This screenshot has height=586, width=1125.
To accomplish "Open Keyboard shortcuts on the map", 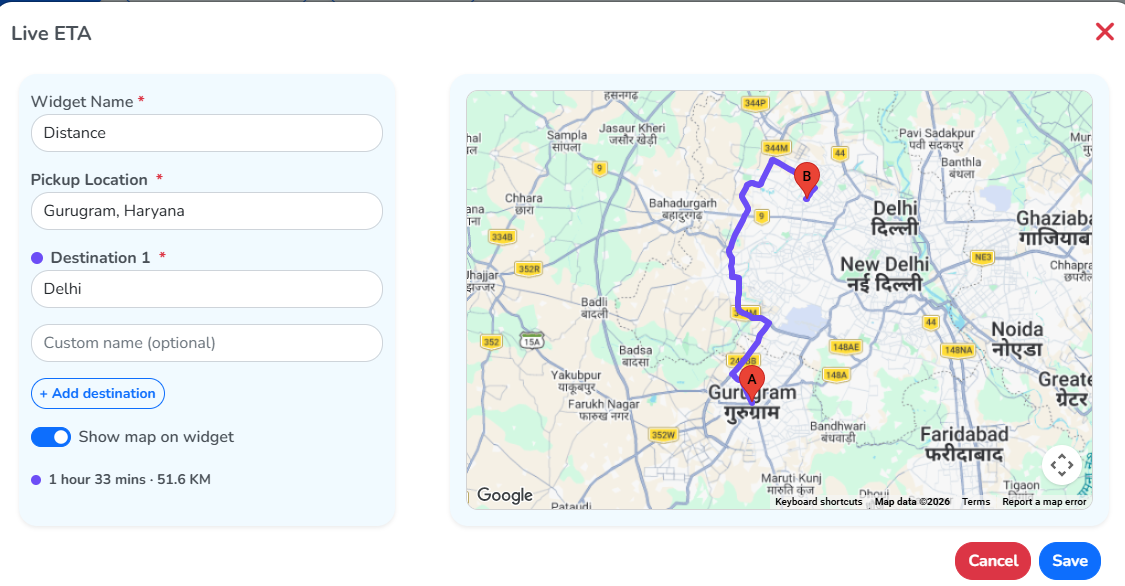I will pyautogui.click(x=819, y=502).
